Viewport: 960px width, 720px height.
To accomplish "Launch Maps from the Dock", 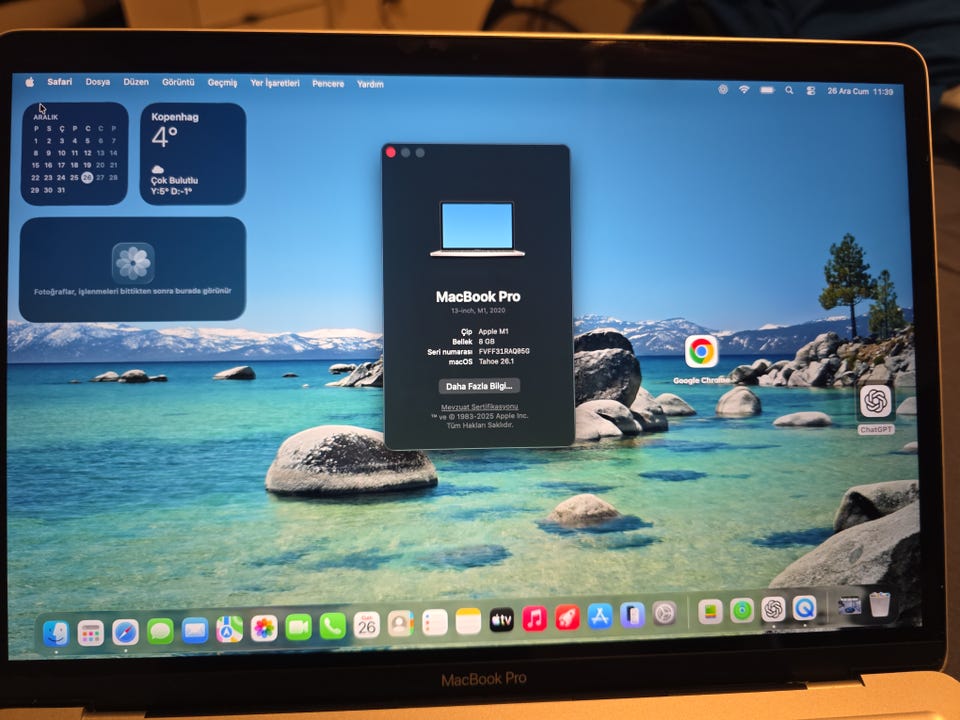I will [x=230, y=629].
